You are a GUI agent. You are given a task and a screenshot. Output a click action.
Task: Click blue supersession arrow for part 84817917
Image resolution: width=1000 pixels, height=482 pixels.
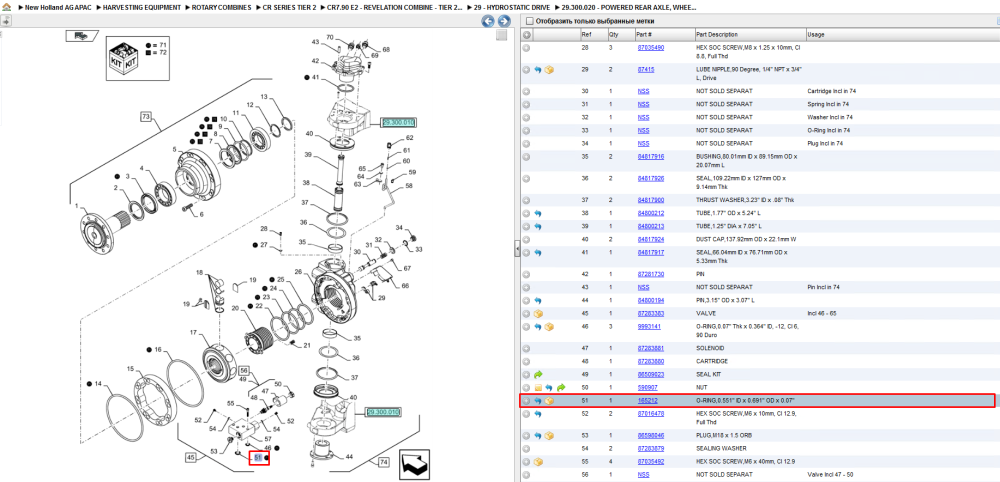pos(538,253)
